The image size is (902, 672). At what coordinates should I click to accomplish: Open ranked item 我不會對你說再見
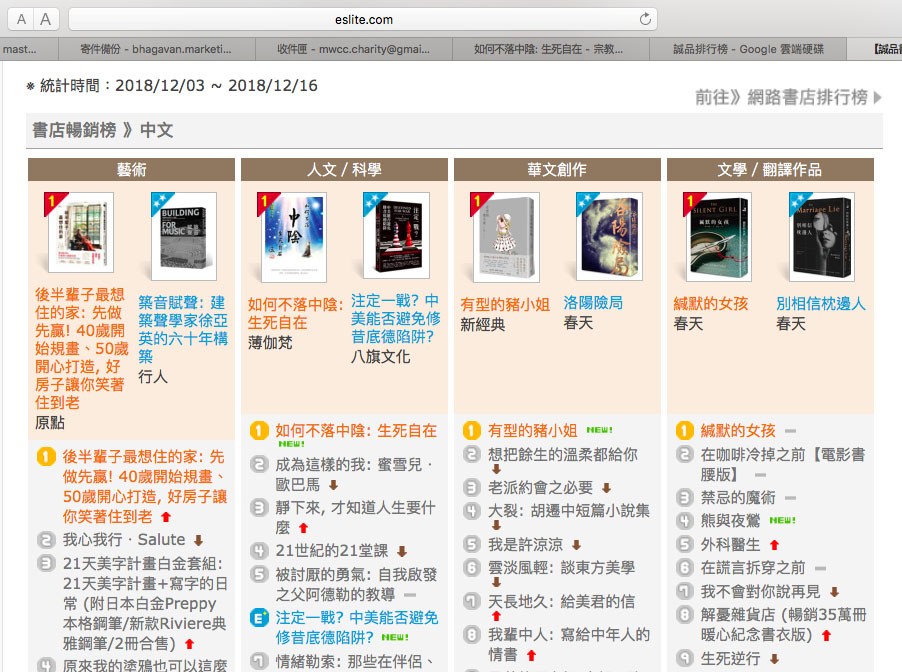click(x=760, y=591)
